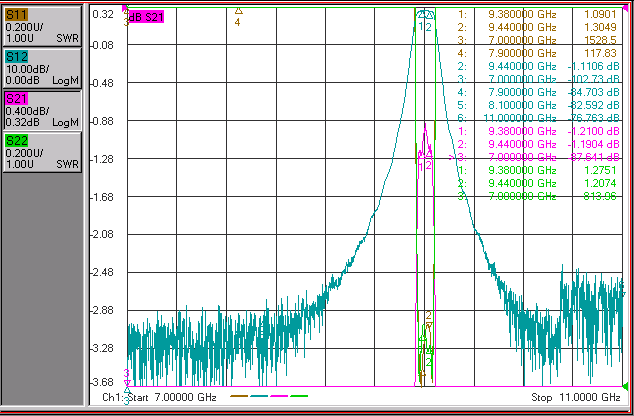Select marker readout value 117.83
634x416 pixels.
600,53
